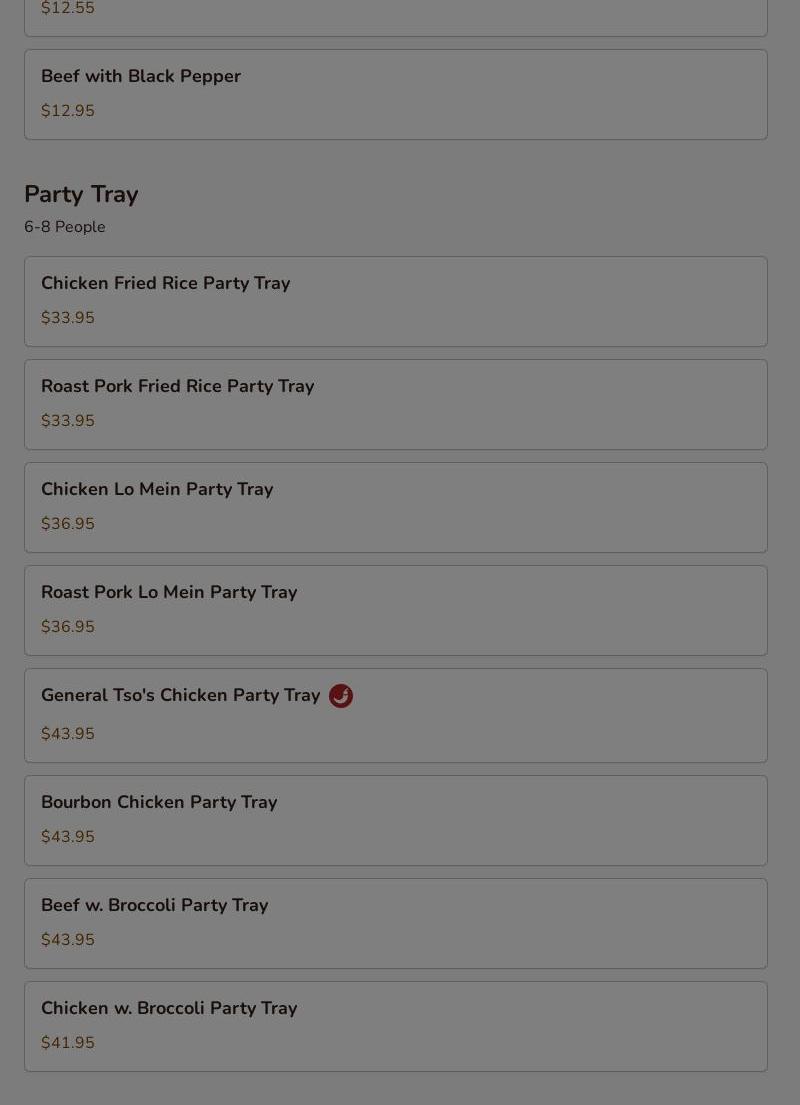800x1105 pixels.
Task: Click the 6-8 People subtitle text
Action: (x=65, y=227)
